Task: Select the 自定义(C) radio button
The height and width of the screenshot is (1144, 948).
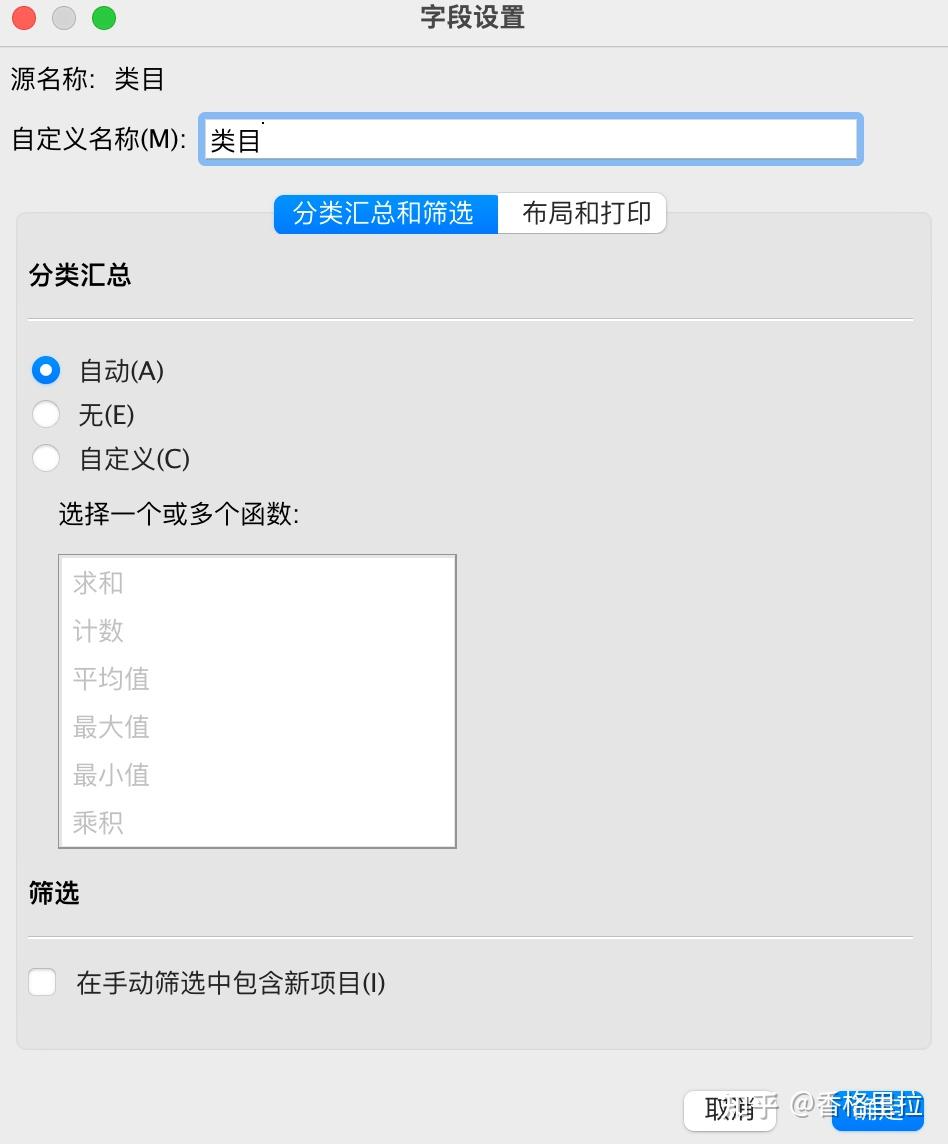Action: pos(46,458)
